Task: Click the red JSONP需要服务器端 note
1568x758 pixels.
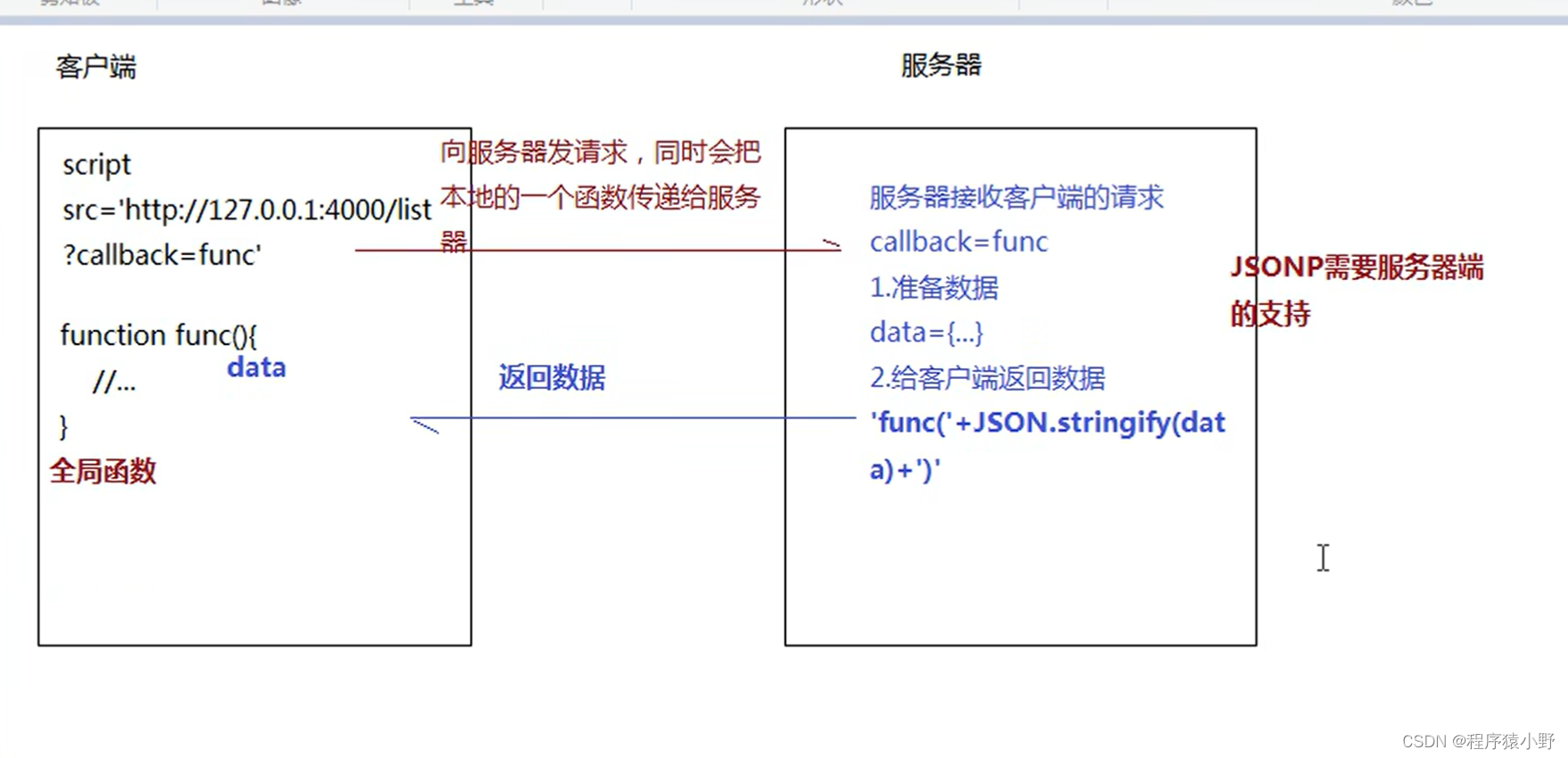Action: tap(1356, 268)
